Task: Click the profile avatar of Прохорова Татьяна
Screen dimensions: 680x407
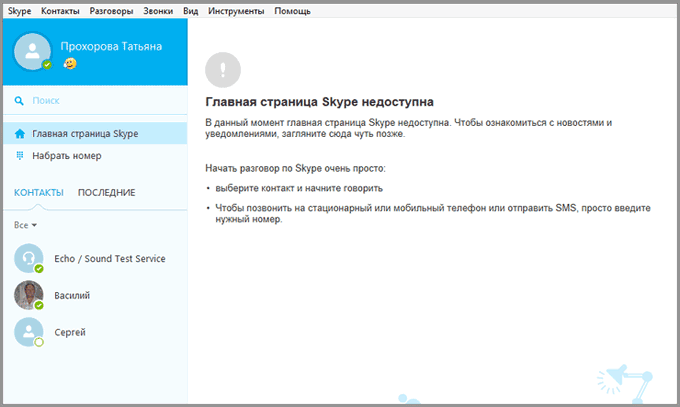Action: click(32, 51)
